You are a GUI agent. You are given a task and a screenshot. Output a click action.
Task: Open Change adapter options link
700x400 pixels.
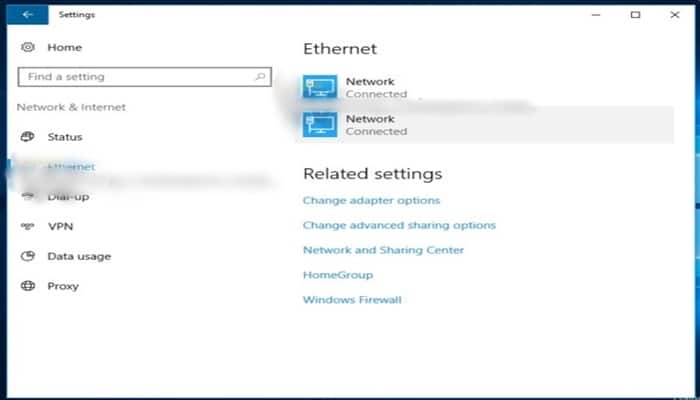[371, 200]
